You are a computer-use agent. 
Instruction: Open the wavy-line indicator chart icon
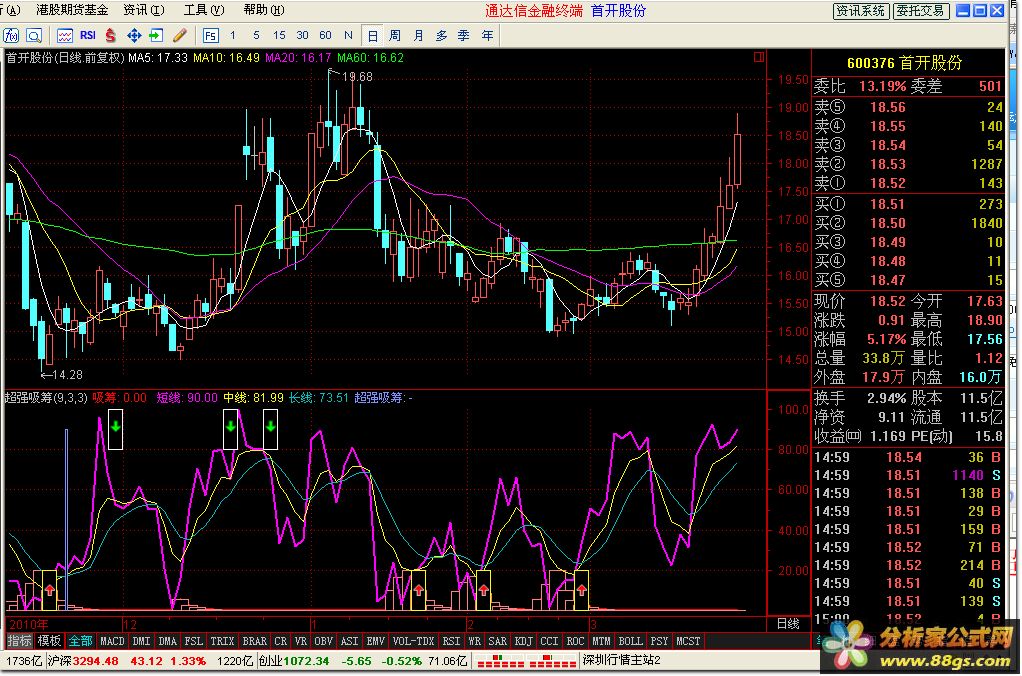point(65,35)
